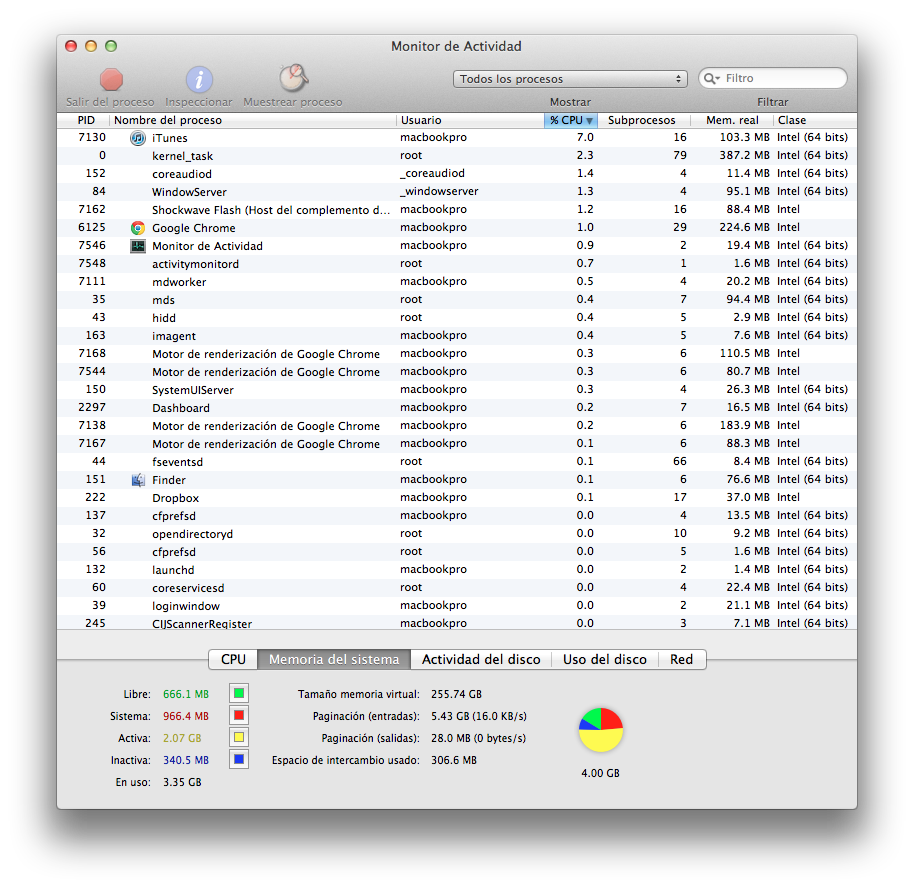Screen dimensions: 914x888
Task: Select the cfprefsd process with PID 56
Action: pyautogui.click(x=457, y=552)
